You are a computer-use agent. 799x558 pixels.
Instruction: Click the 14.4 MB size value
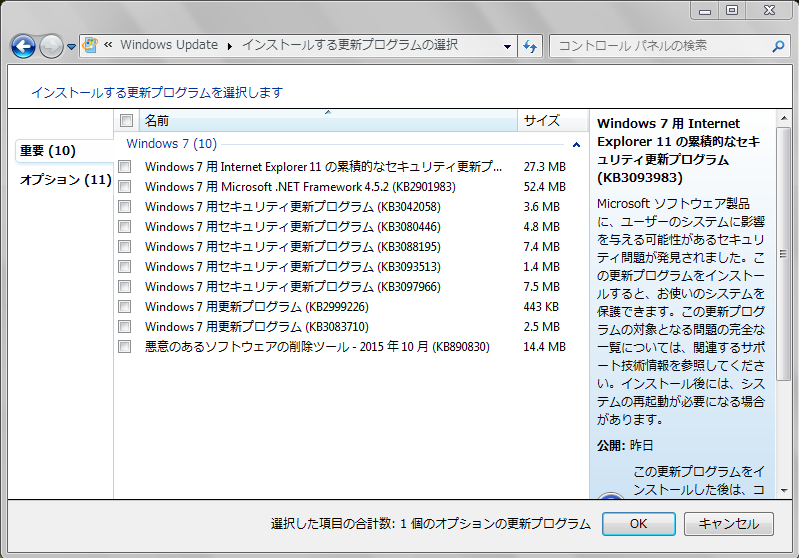point(544,347)
